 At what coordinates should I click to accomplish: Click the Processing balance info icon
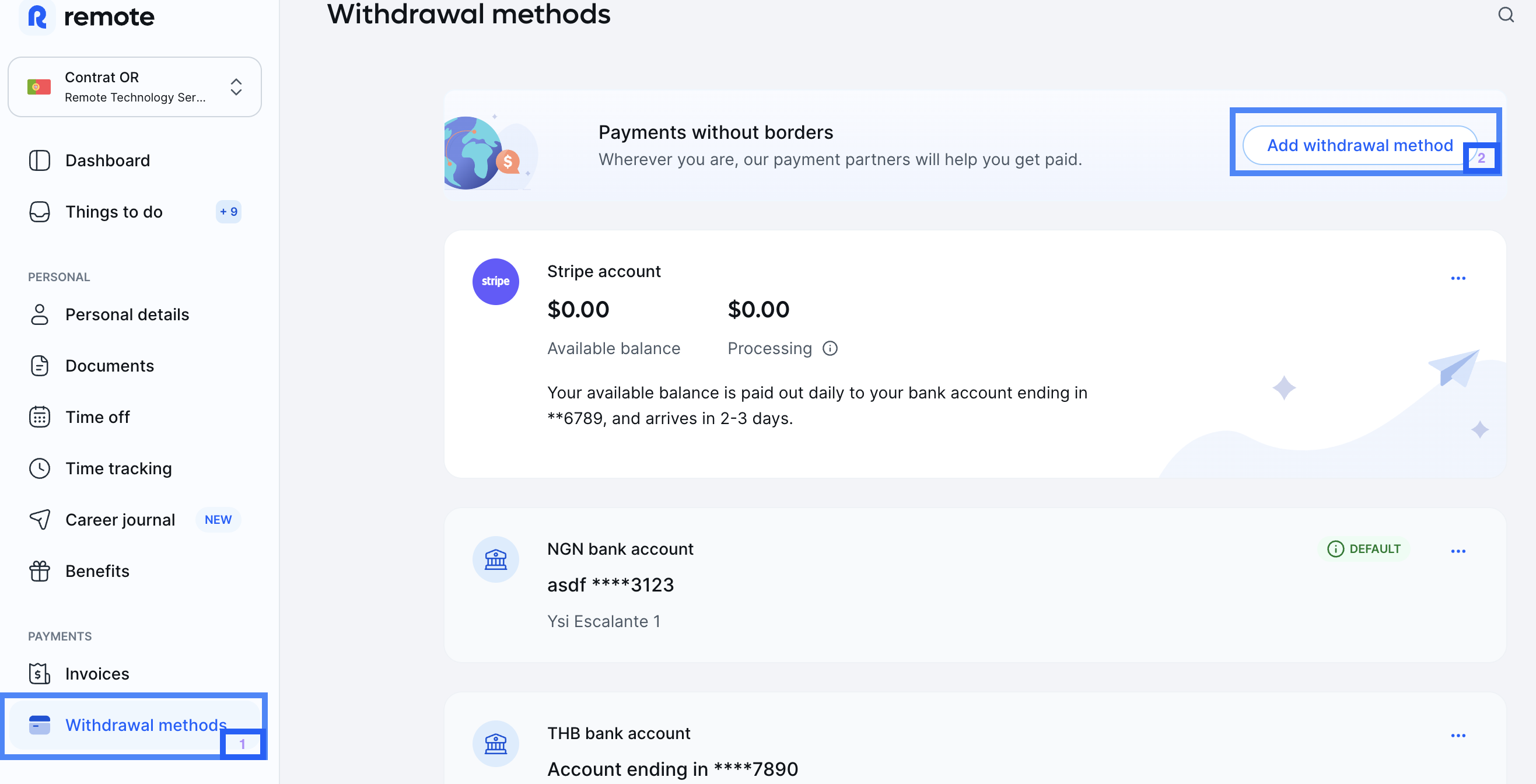point(830,348)
